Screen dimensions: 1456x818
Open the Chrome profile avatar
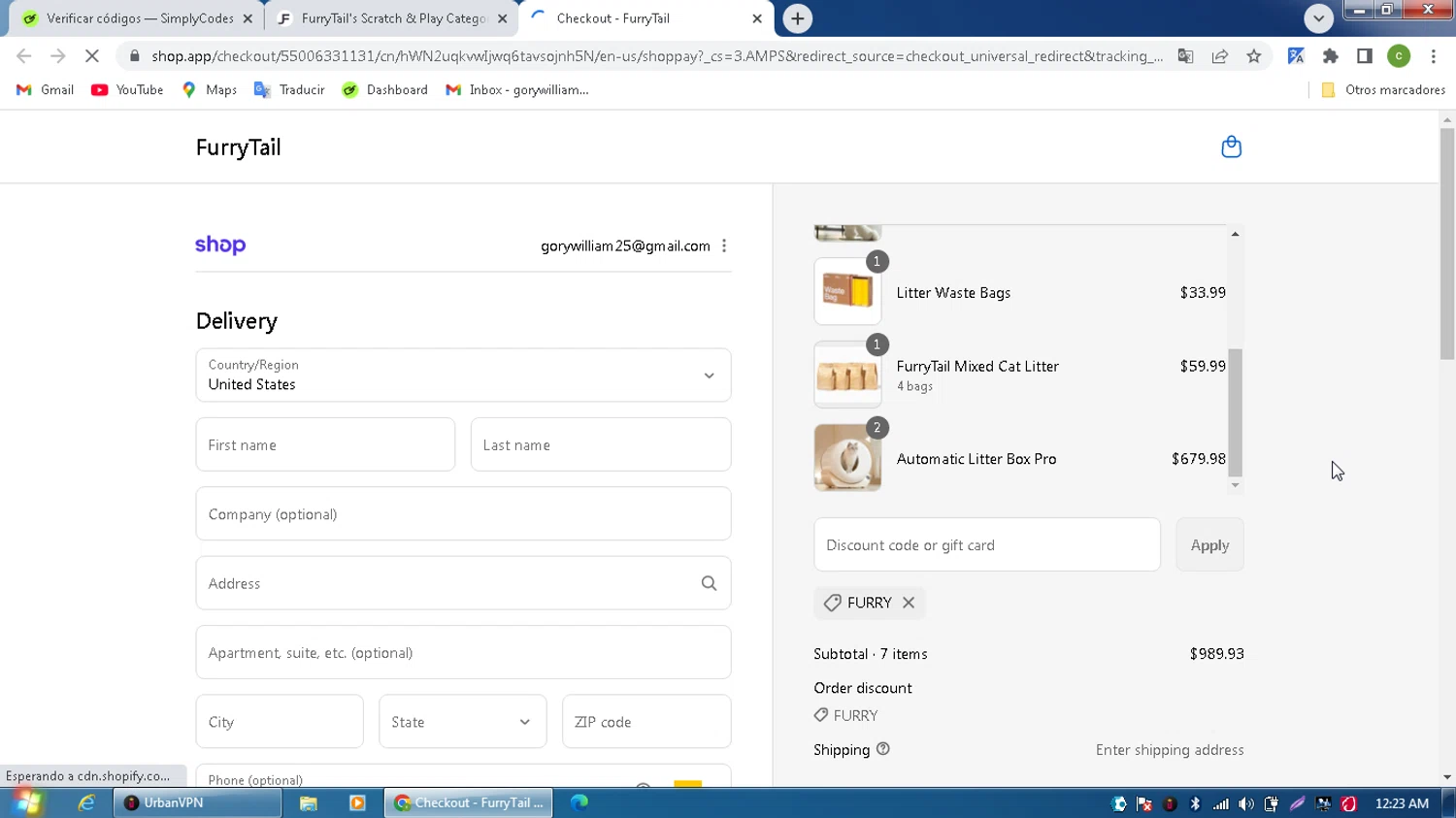(x=1399, y=56)
